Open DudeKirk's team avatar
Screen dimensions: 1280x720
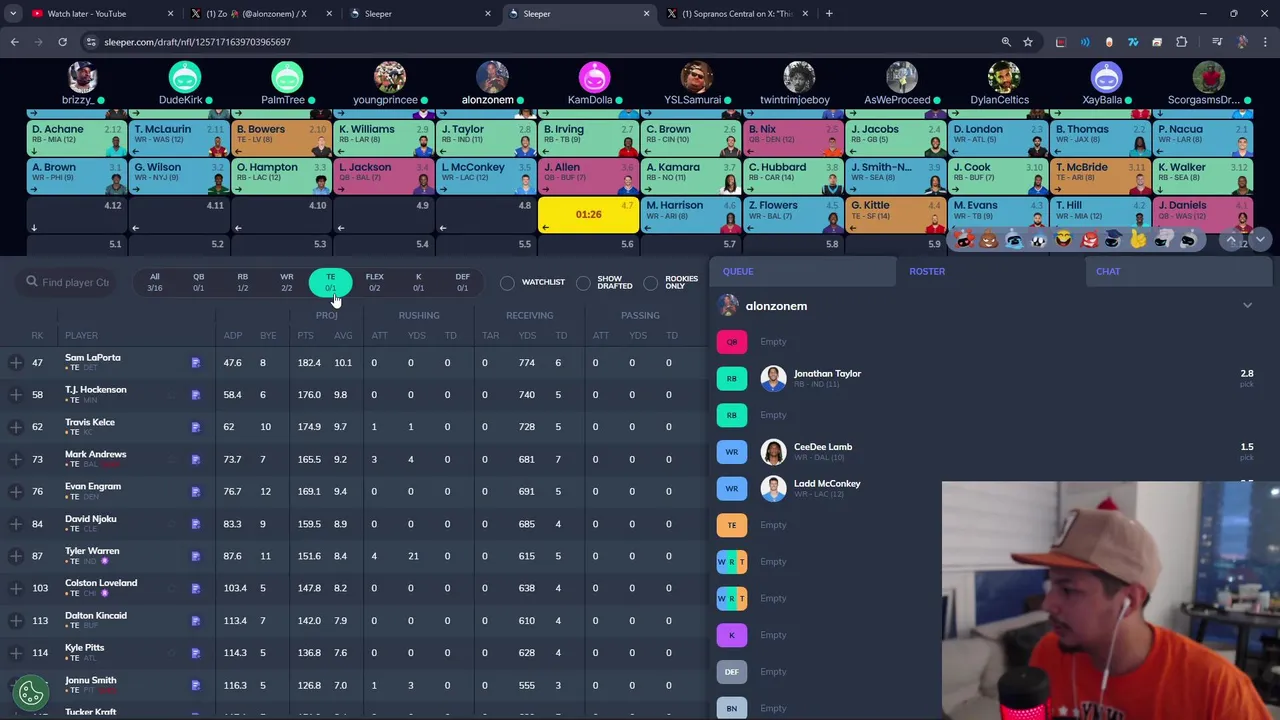click(185, 78)
